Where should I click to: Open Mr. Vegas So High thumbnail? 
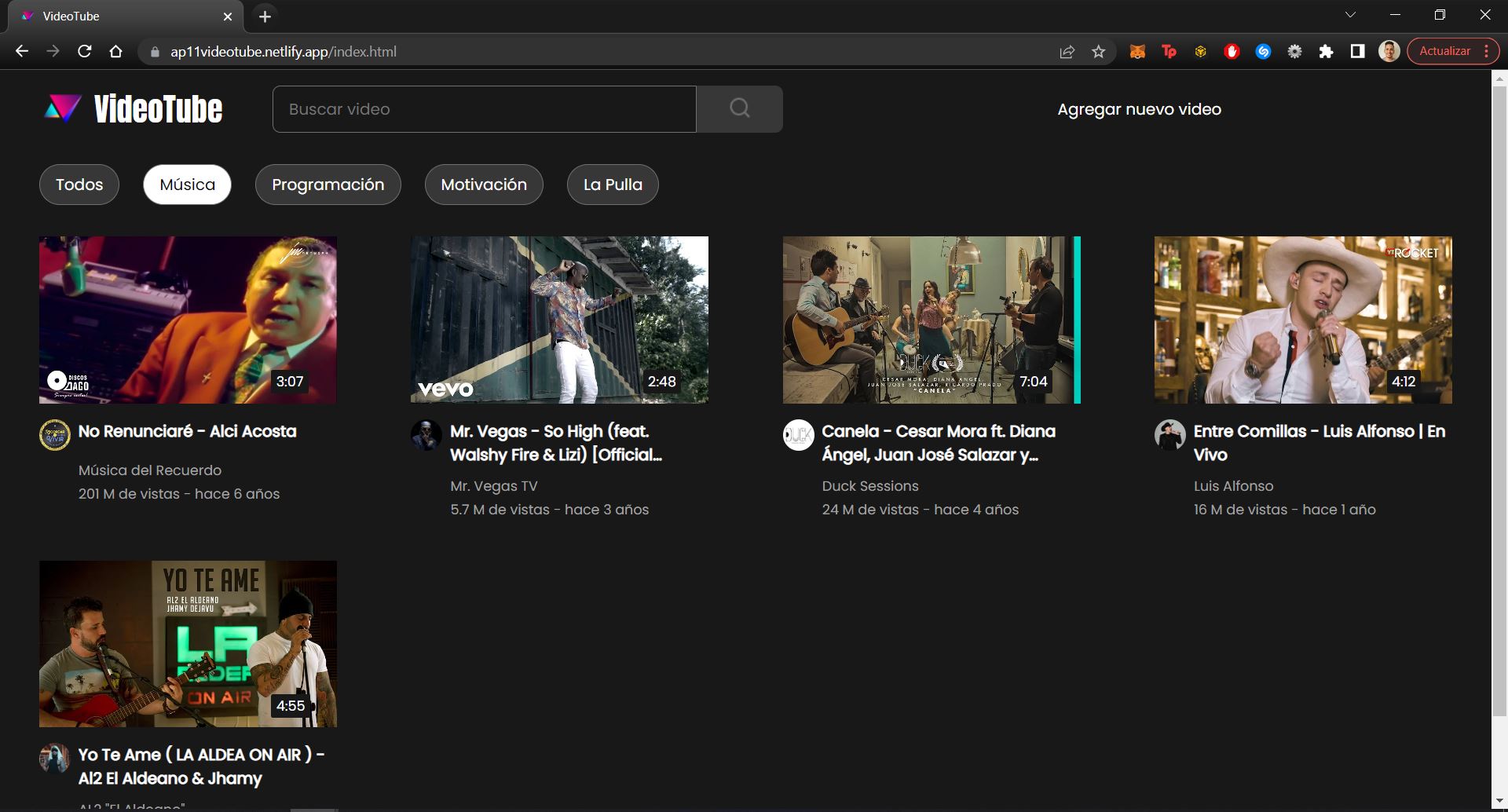(559, 320)
